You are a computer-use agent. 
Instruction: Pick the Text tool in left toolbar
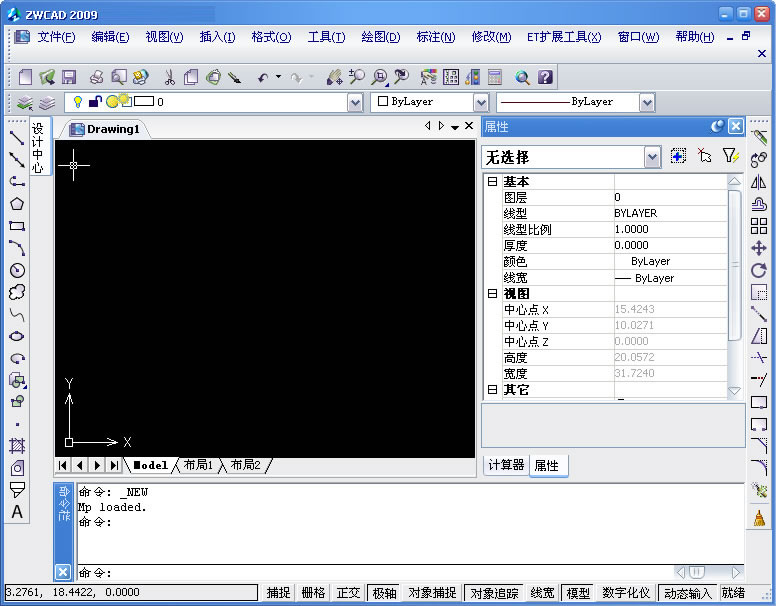point(17,512)
